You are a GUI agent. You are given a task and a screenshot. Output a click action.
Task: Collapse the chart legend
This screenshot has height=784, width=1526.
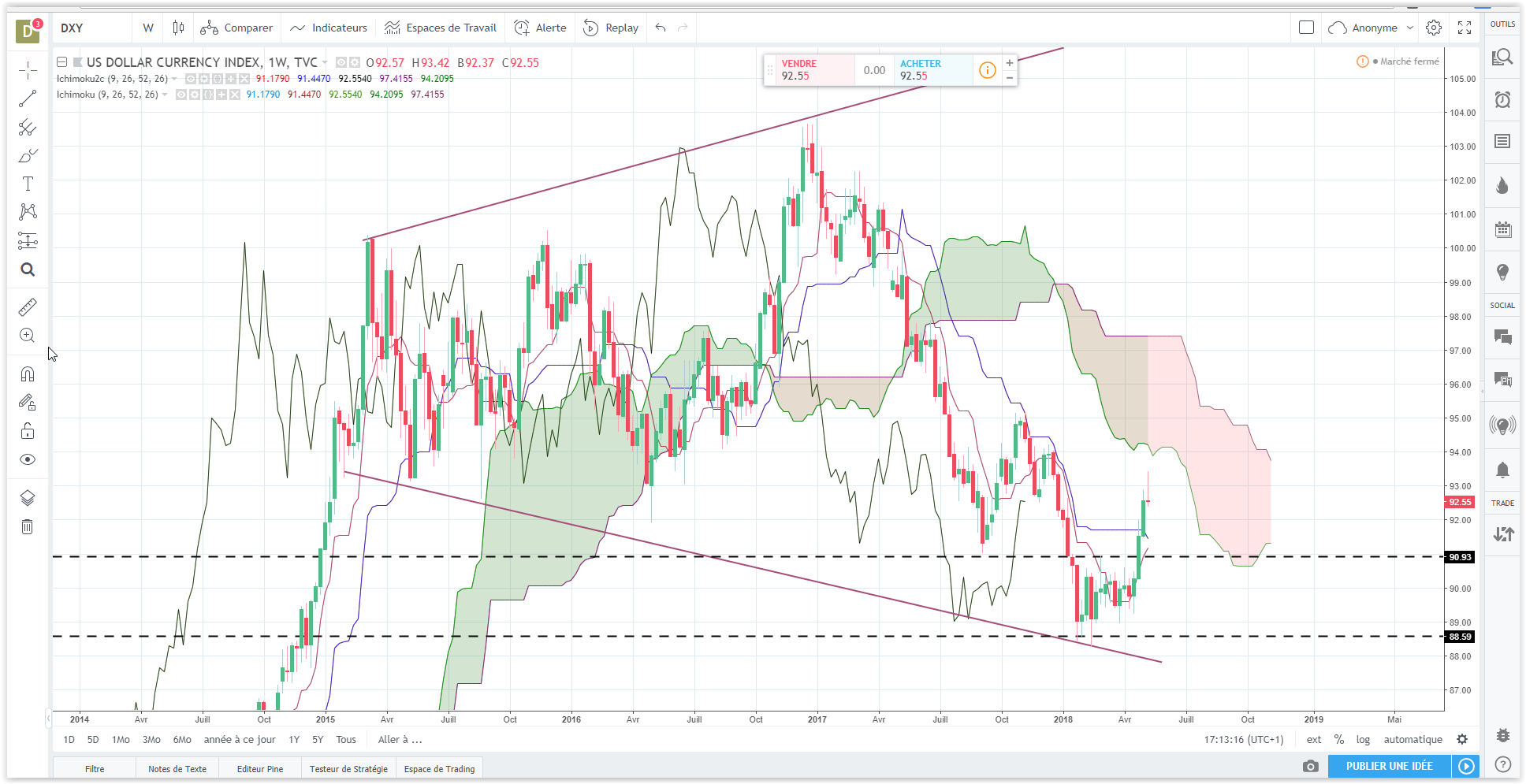coord(61,62)
